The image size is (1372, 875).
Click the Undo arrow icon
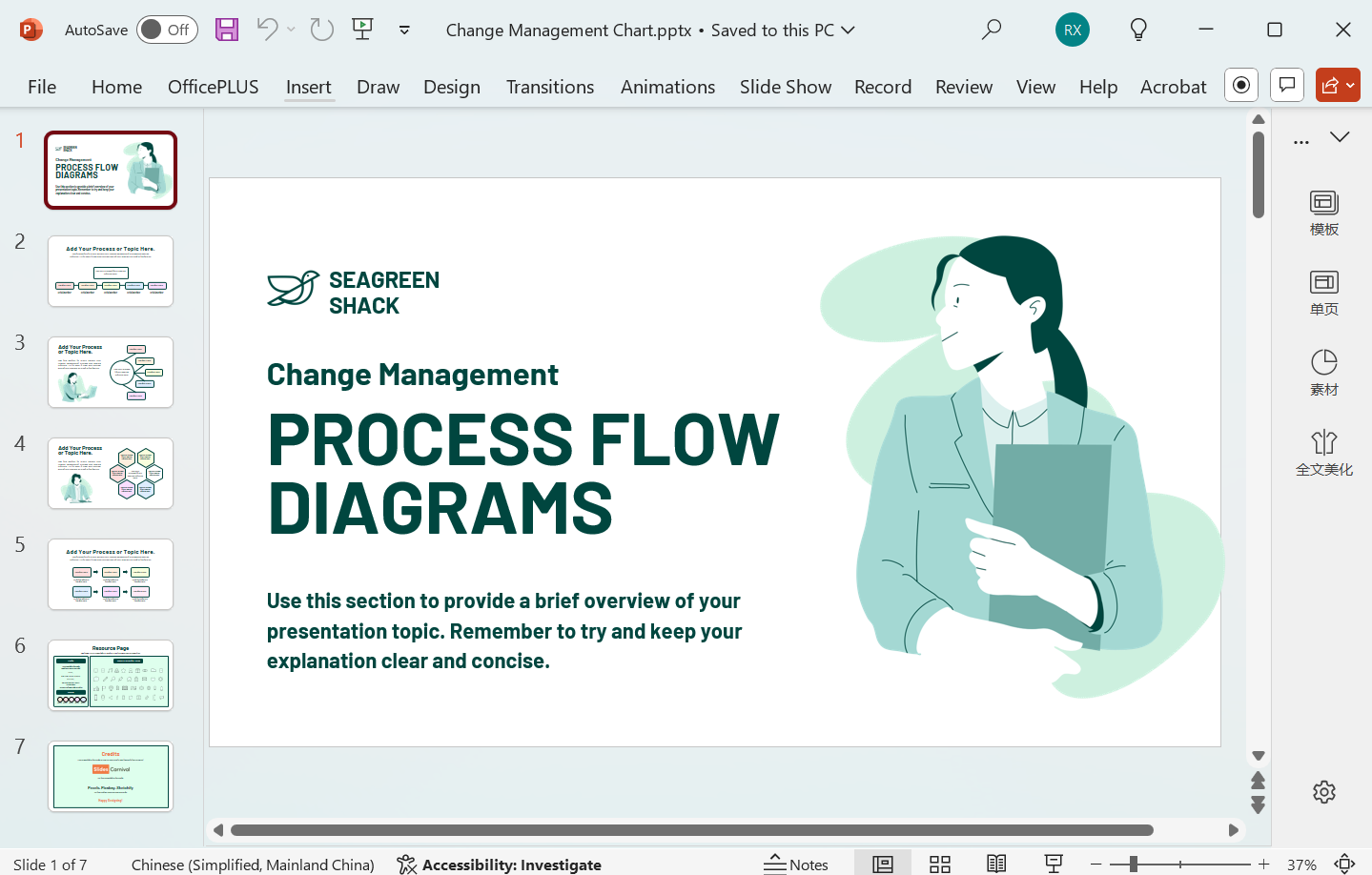click(x=267, y=30)
